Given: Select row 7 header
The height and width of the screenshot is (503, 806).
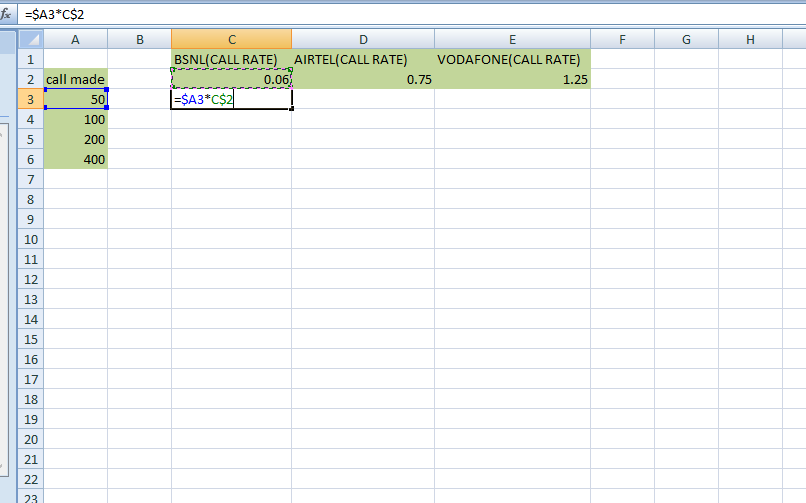Looking at the screenshot, I should 31,180.
